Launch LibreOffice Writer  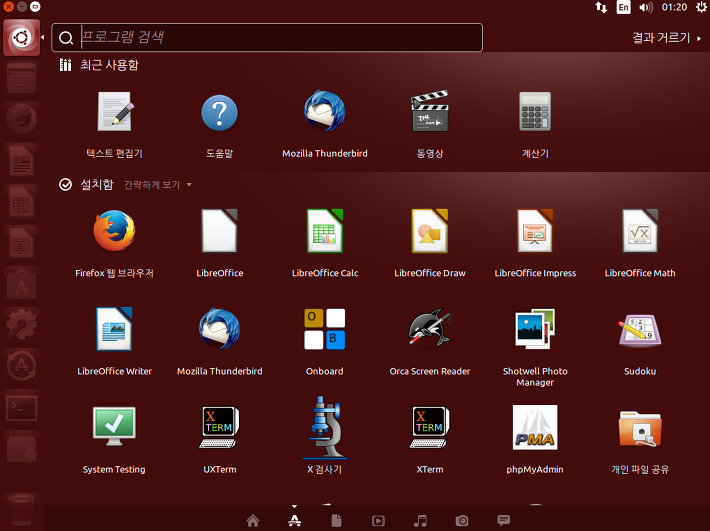114,329
